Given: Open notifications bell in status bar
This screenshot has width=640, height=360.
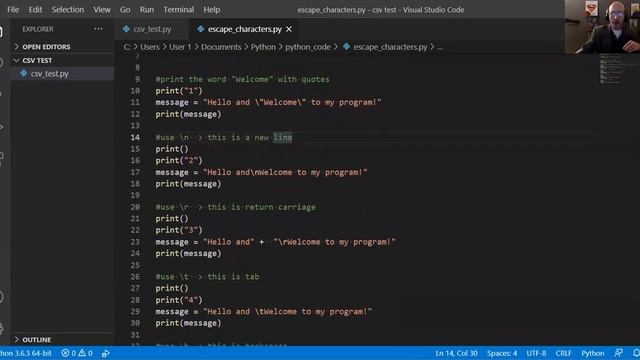Looking at the screenshot, I should [636, 353].
